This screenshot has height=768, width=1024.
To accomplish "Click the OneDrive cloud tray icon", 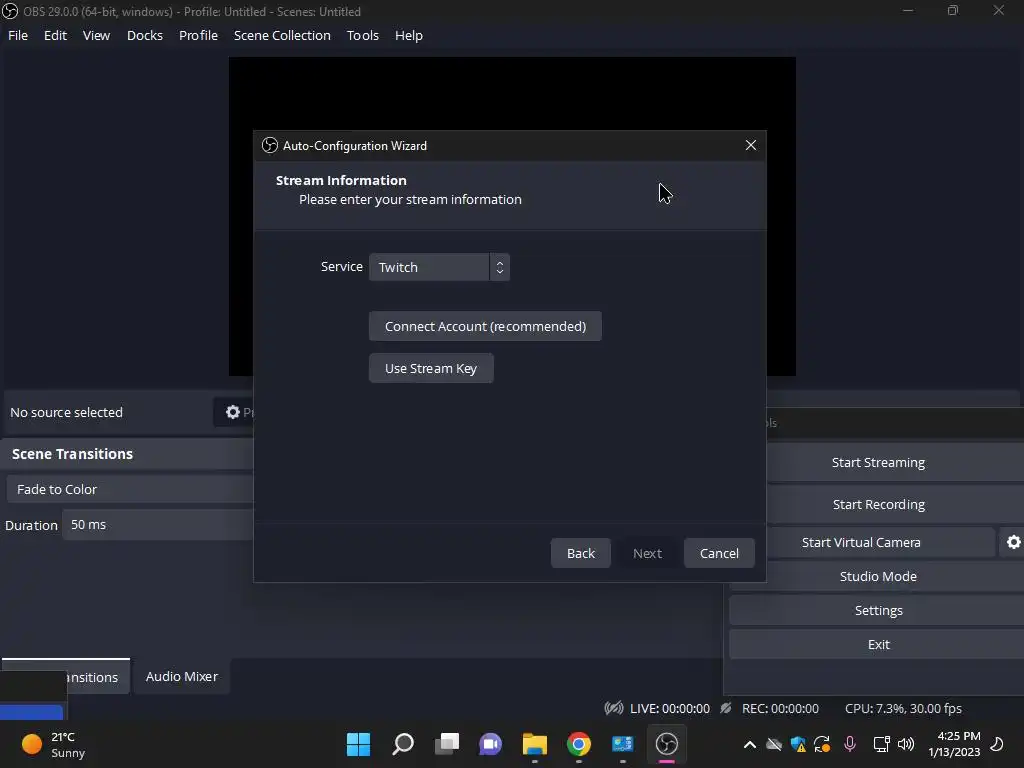I will (774, 744).
